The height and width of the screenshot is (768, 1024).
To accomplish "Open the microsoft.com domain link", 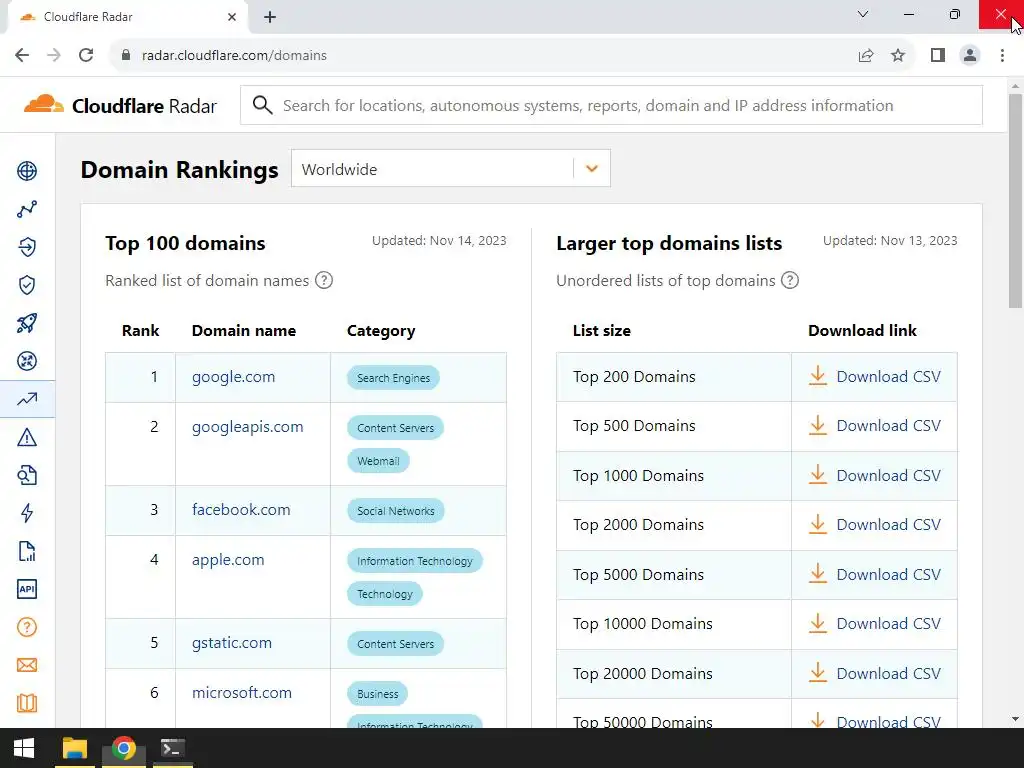I will tap(242, 693).
